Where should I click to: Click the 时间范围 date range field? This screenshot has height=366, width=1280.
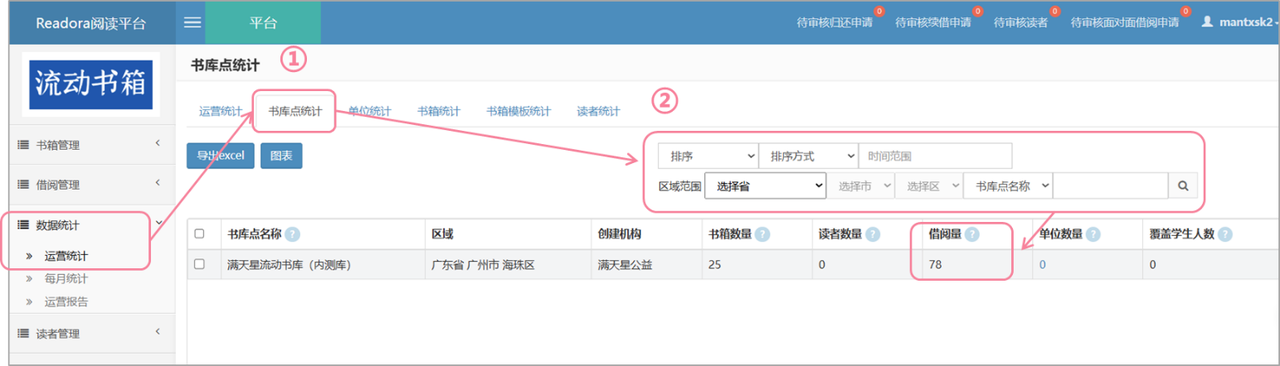pos(935,156)
